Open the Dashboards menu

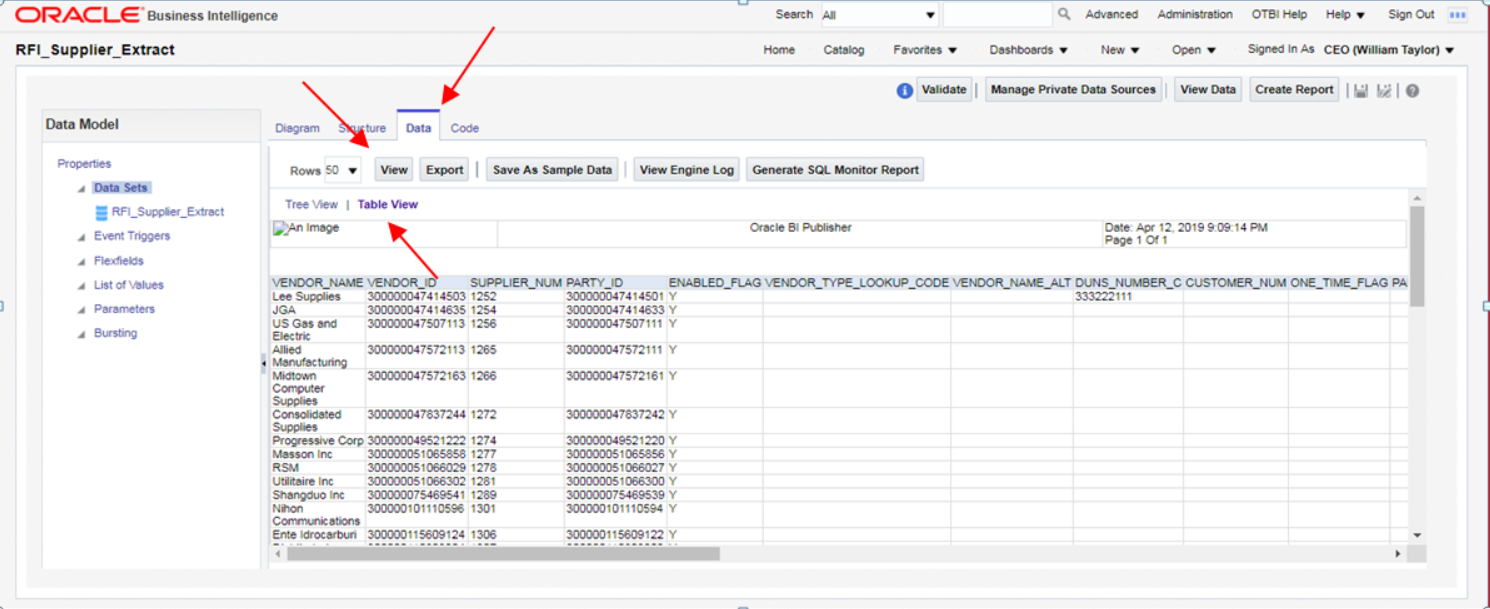click(1028, 50)
